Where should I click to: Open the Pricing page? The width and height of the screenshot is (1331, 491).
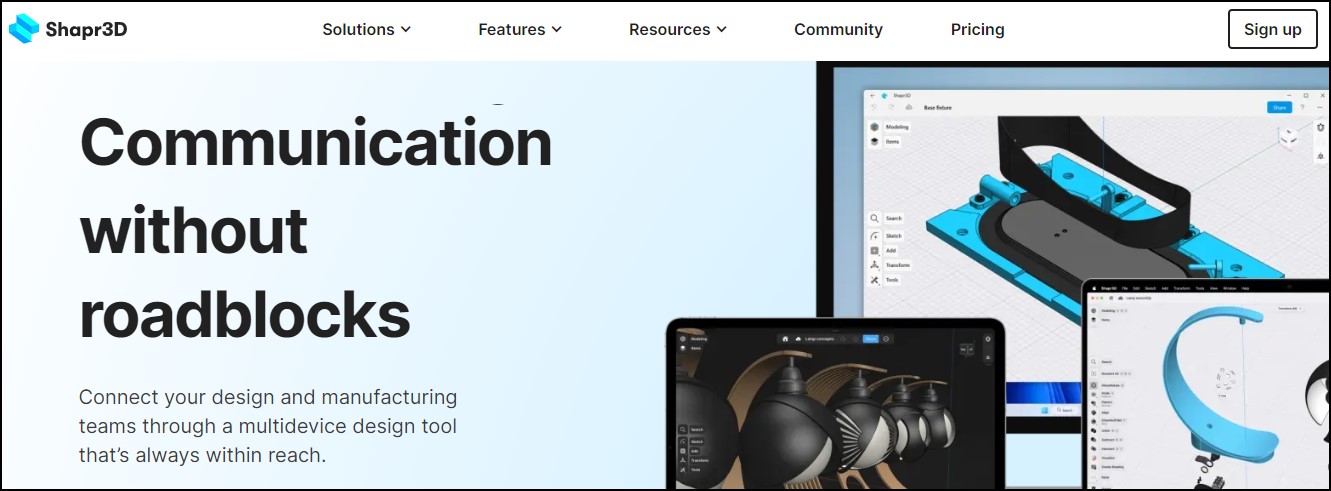click(977, 30)
